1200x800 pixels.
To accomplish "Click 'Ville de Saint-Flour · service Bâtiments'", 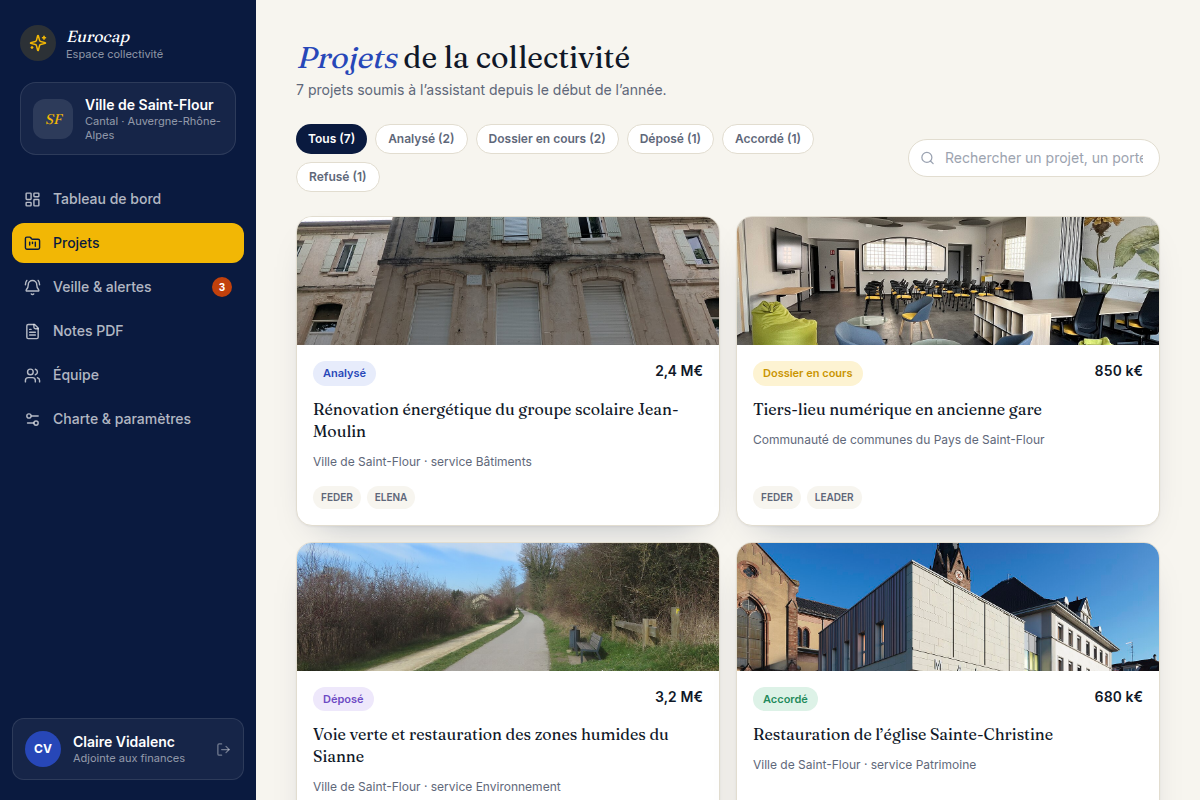I will 422,462.
